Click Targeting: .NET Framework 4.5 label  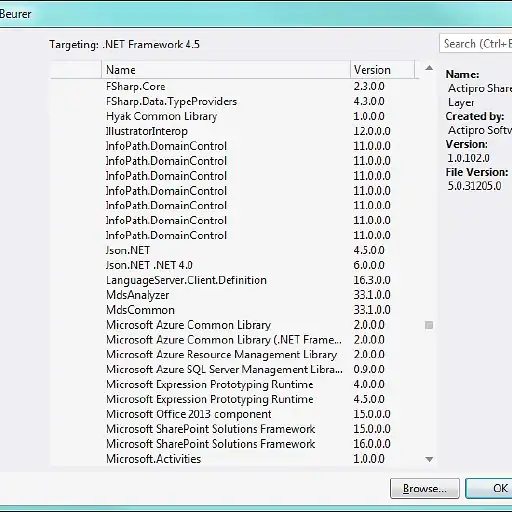(x=124, y=44)
